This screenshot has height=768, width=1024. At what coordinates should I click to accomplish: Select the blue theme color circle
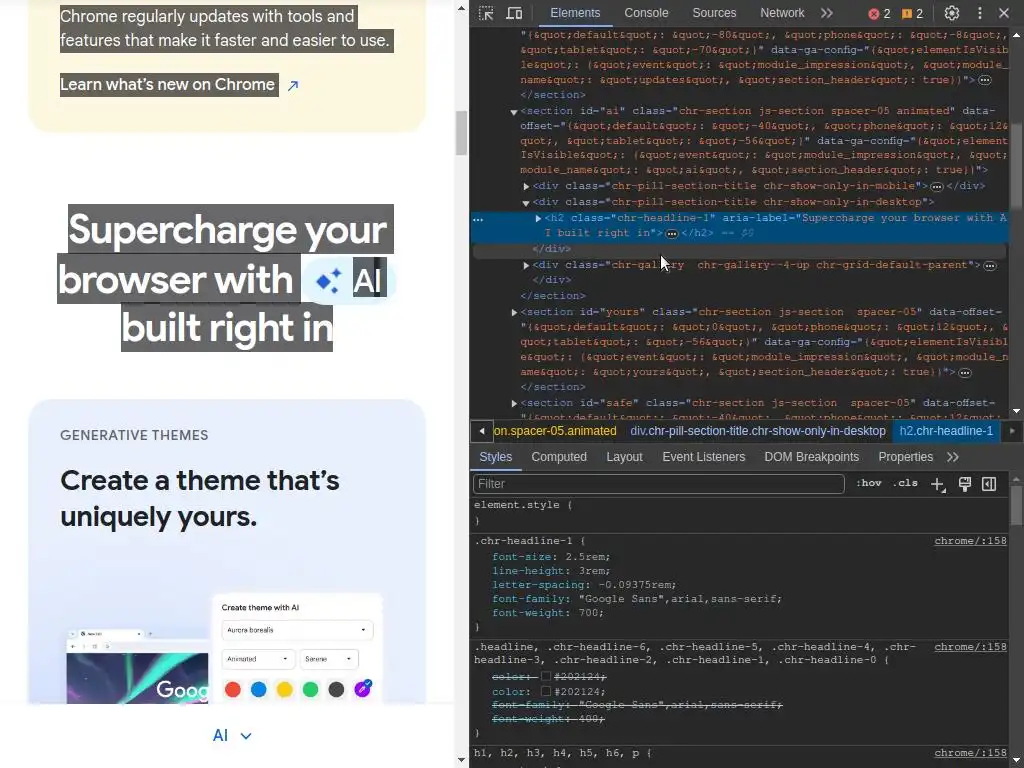tap(259, 689)
